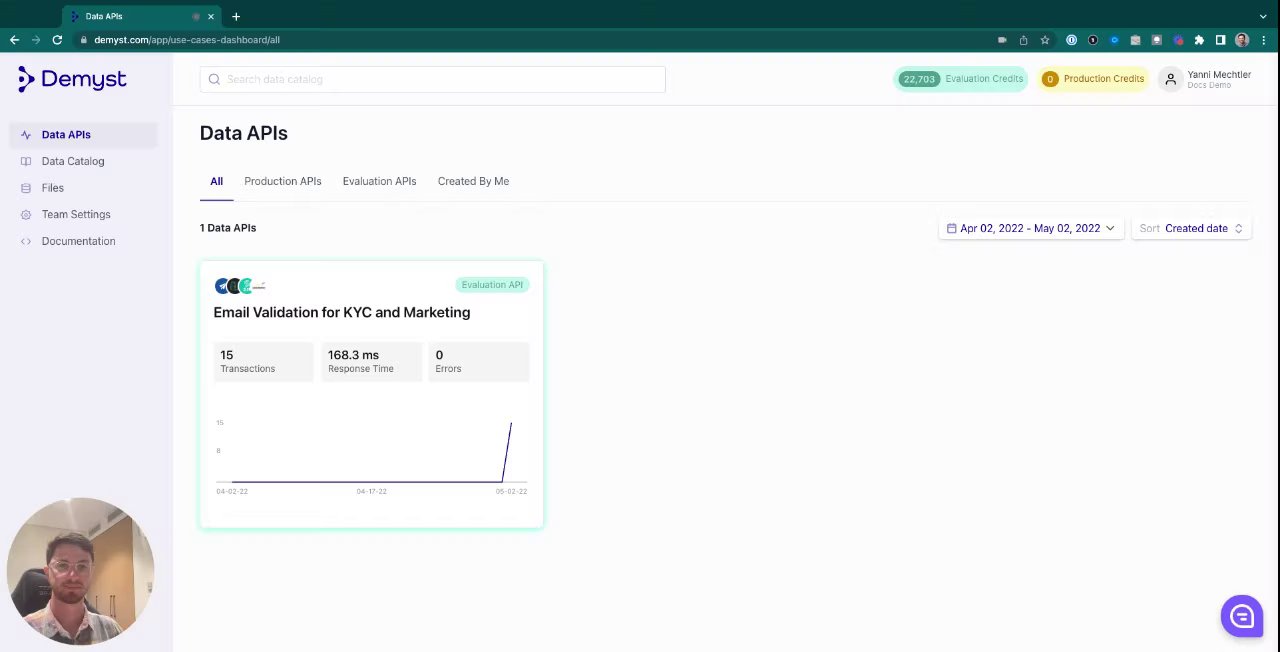This screenshot has width=1280, height=652.
Task: Open the Sort Created date dropdown
Action: pos(1191,228)
